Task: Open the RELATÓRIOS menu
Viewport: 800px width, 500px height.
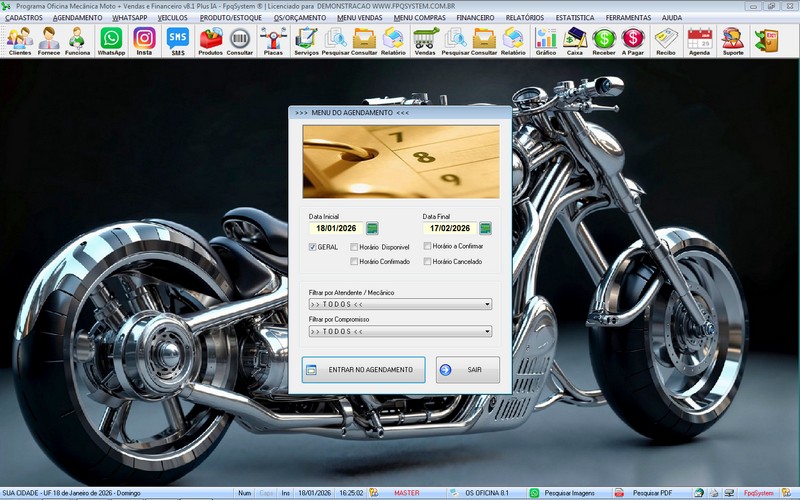Action: [x=524, y=17]
